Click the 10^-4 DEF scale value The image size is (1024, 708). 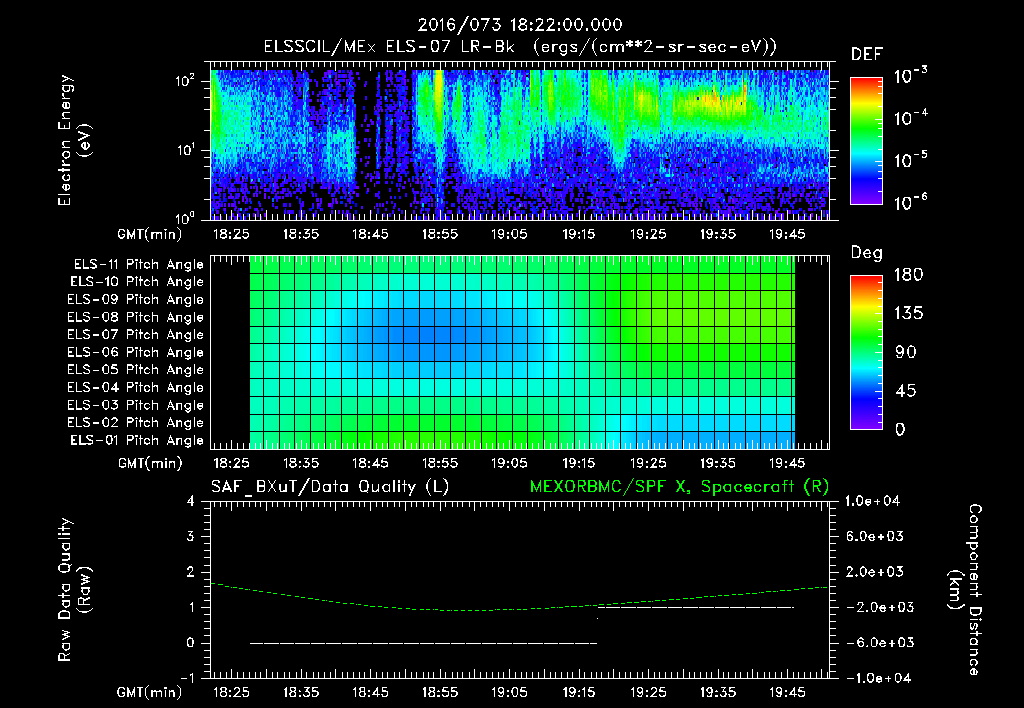coord(911,118)
